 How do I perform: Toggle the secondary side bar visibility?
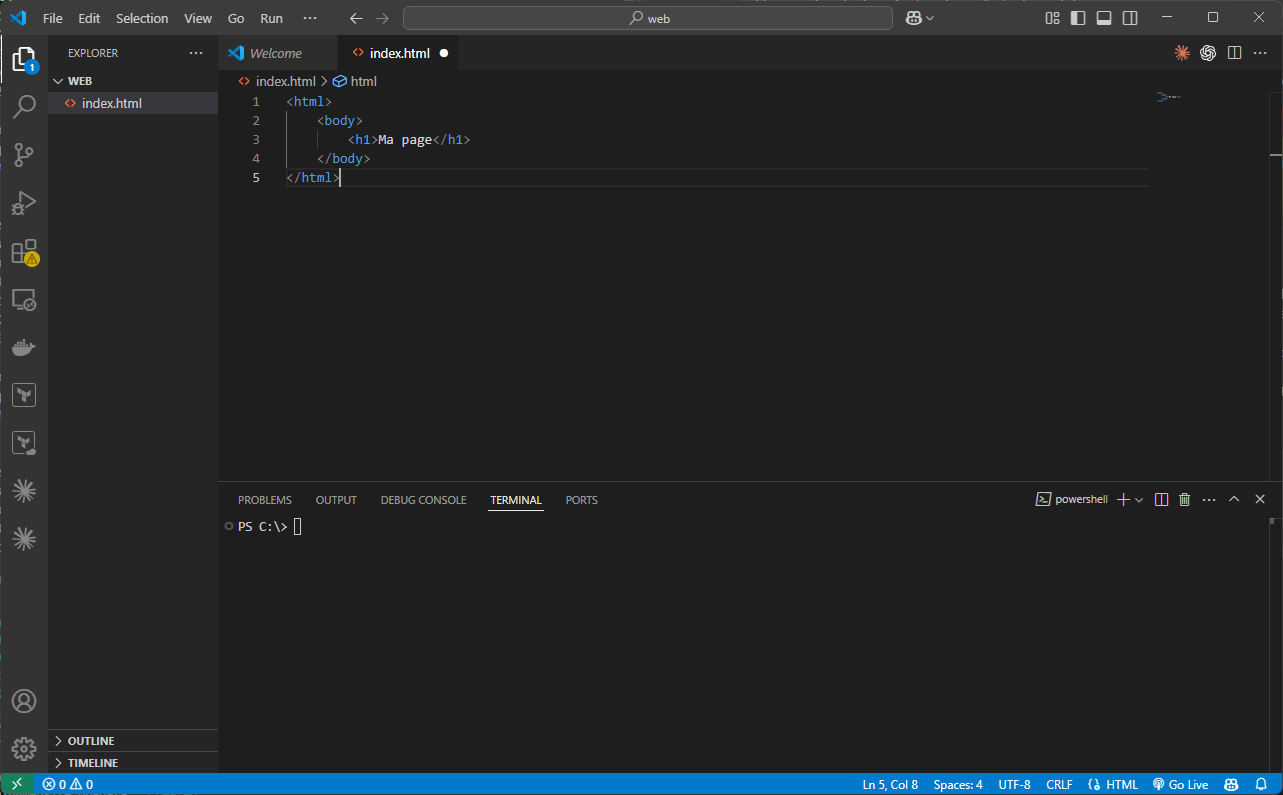[1130, 18]
